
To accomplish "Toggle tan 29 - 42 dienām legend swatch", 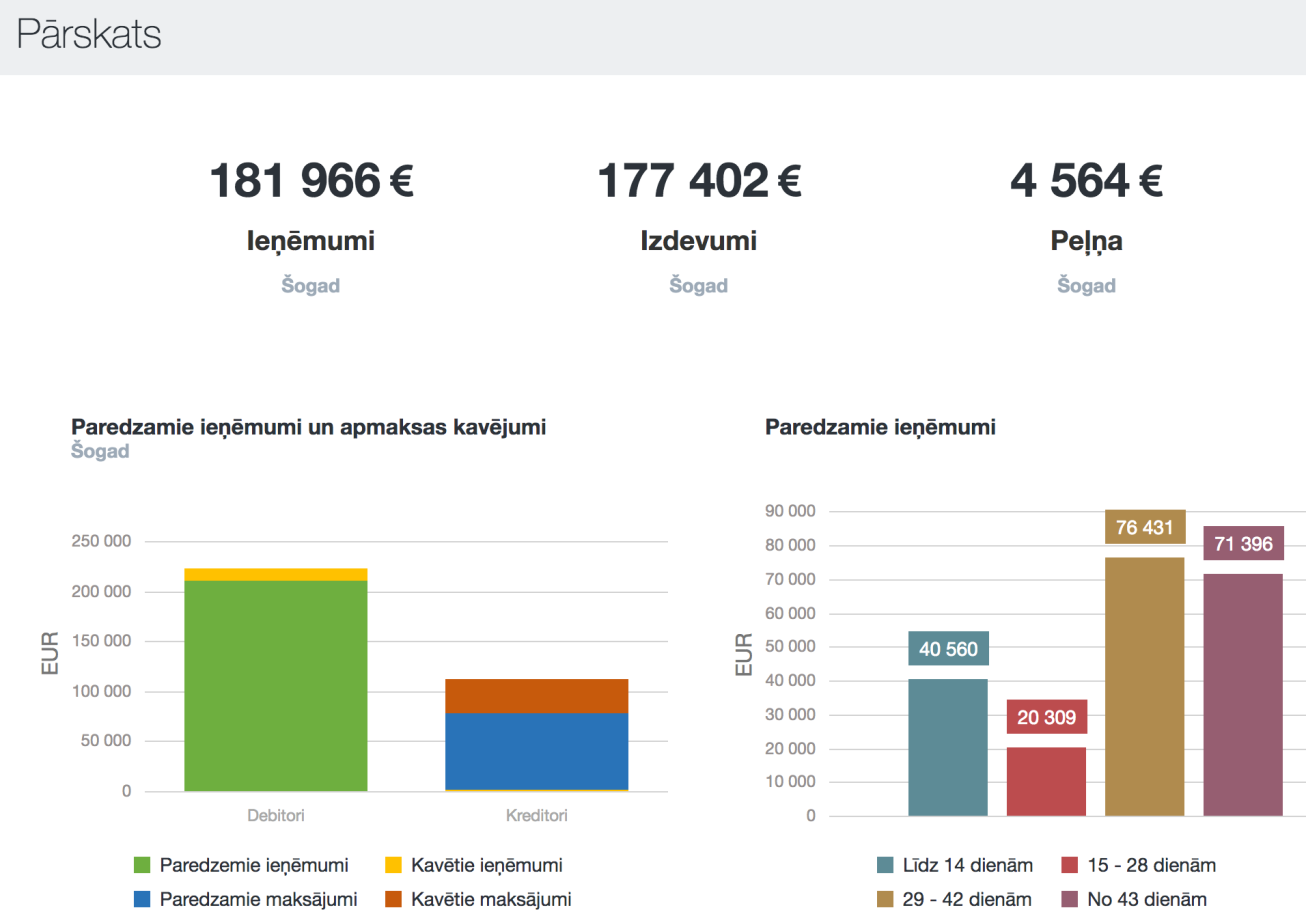I will click(885, 898).
